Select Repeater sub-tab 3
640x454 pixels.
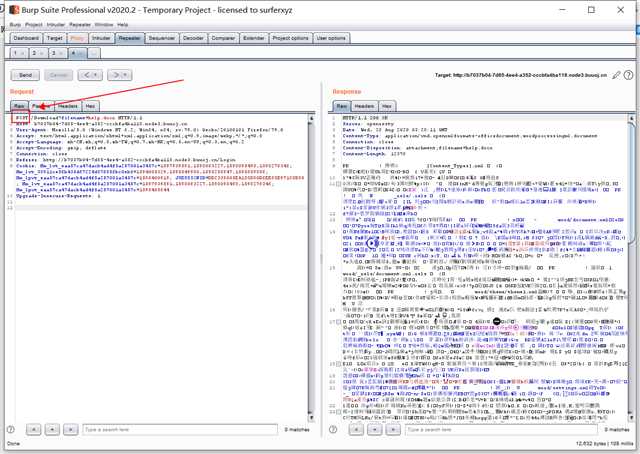tap(54, 53)
